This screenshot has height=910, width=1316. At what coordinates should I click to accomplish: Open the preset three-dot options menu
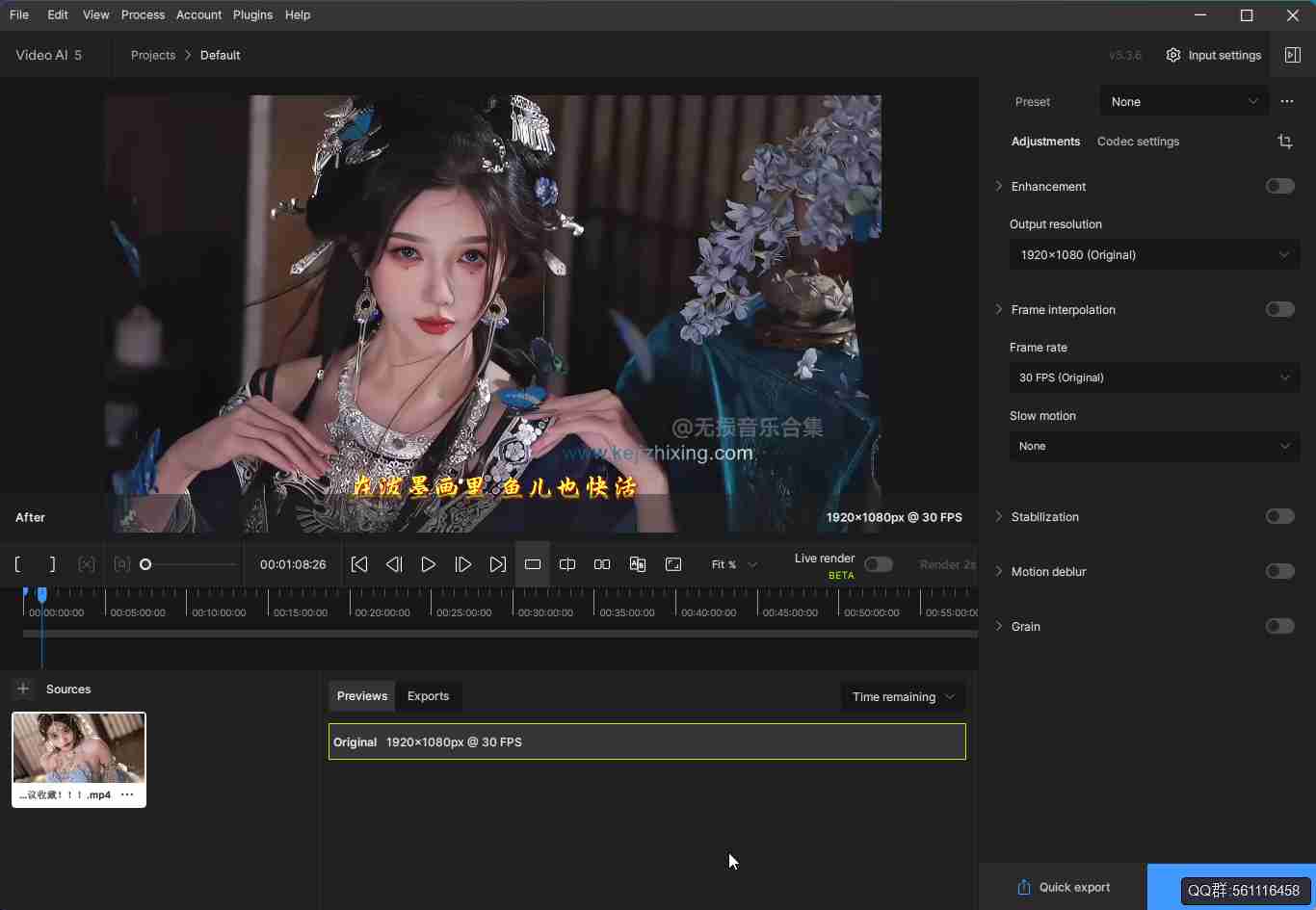point(1287,101)
